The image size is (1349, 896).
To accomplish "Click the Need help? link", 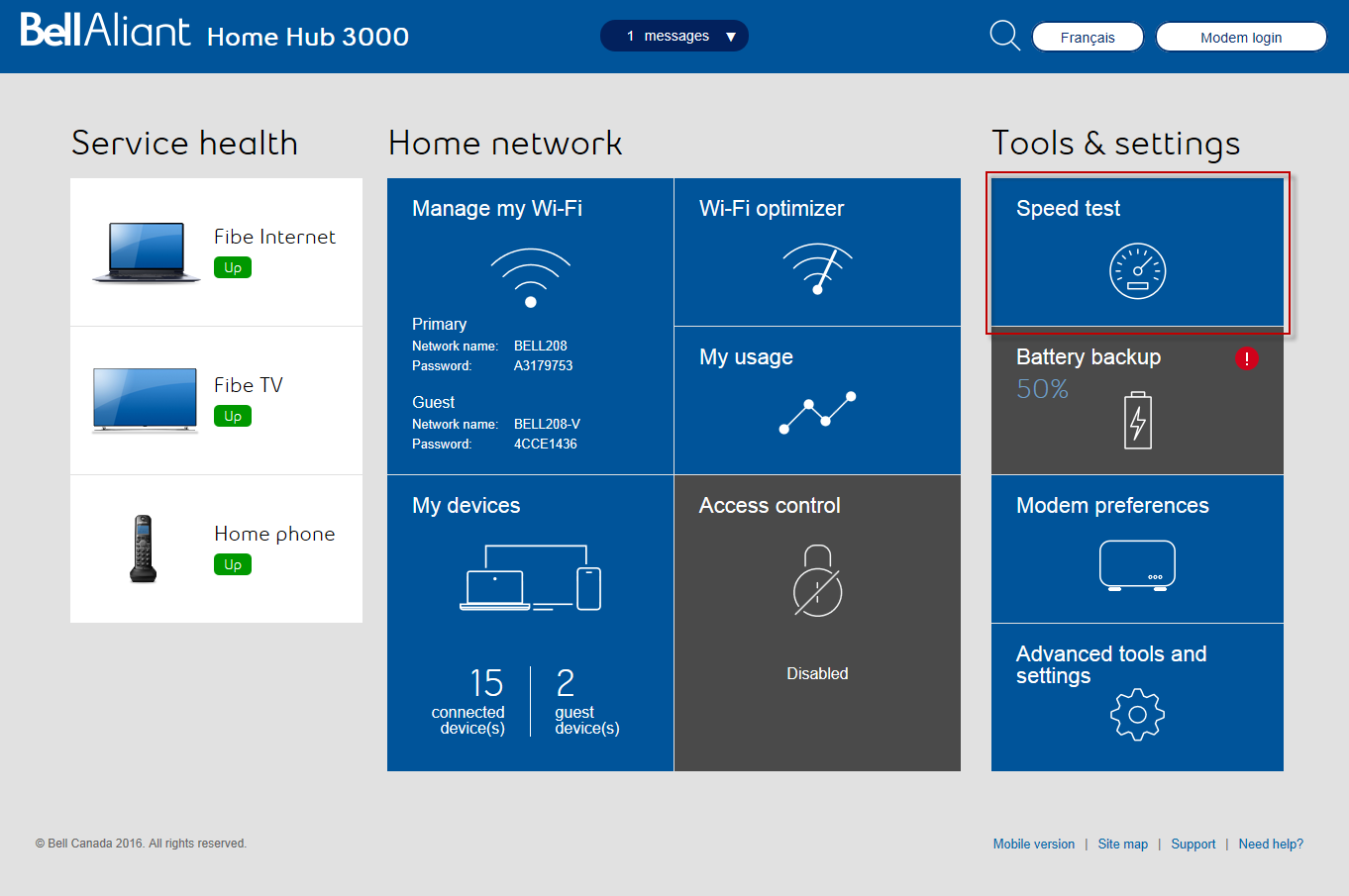I will click(x=1271, y=845).
